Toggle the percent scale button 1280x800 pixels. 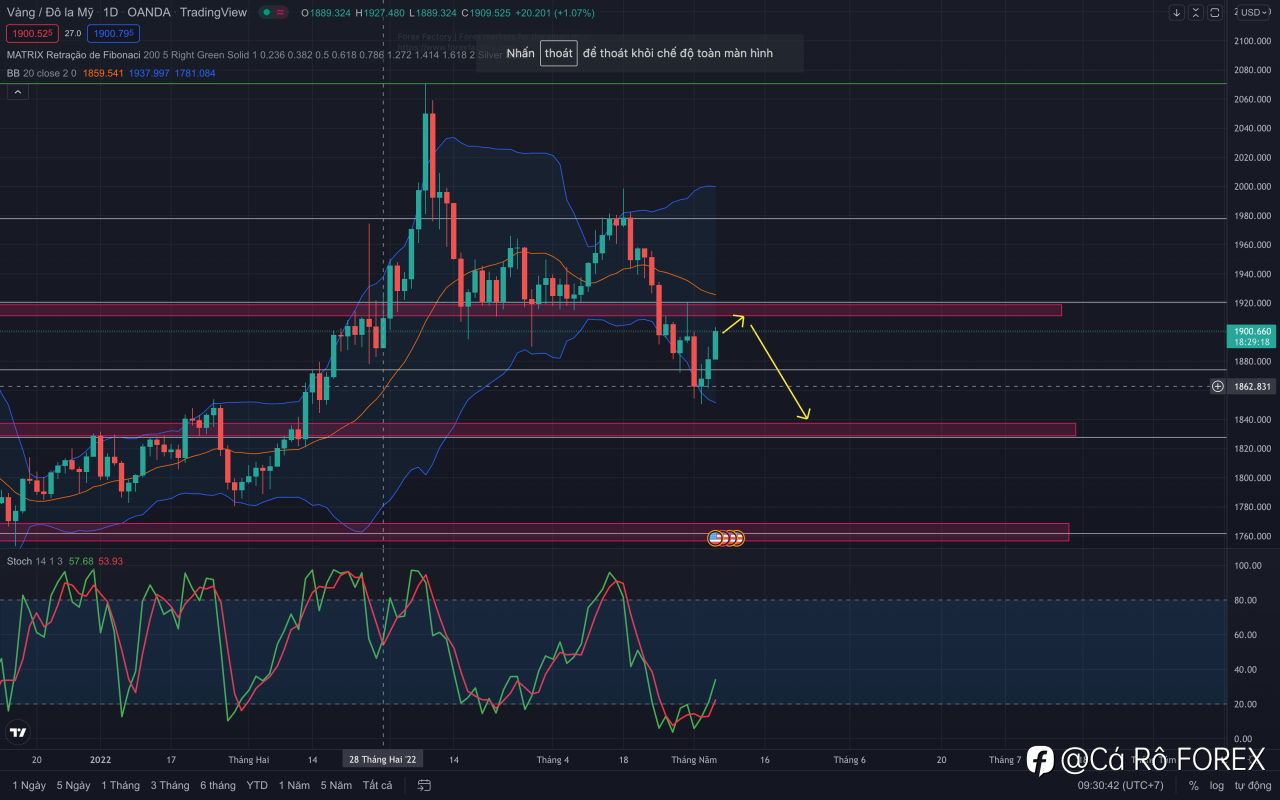tap(1193, 786)
